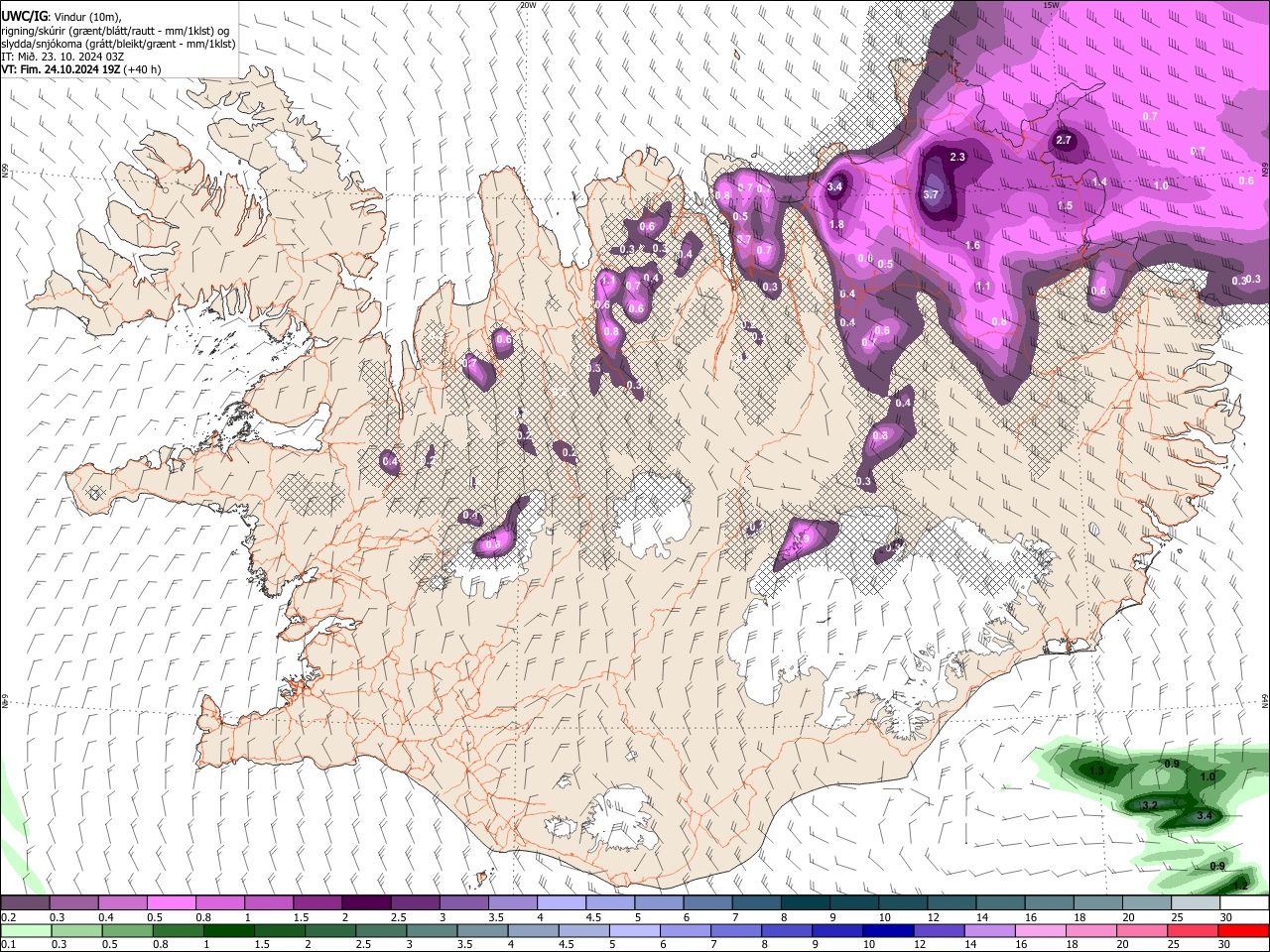1270x952 pixels.
Task: Click the 0.2 label under the snow scale
Action: (x=7, y=917)
